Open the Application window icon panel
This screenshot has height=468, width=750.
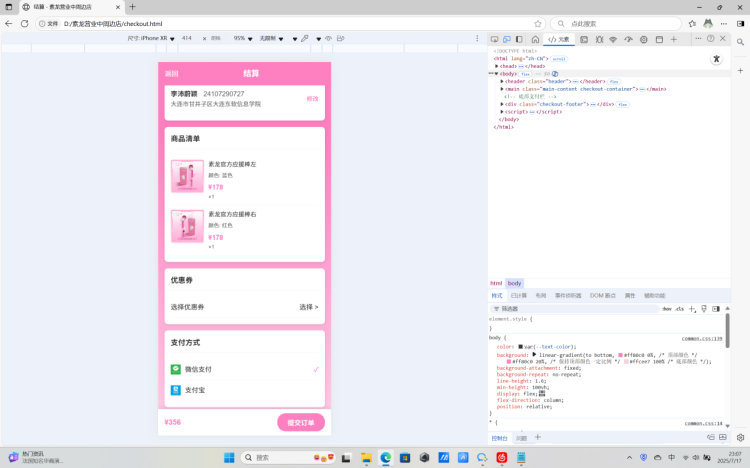[659, 39]
